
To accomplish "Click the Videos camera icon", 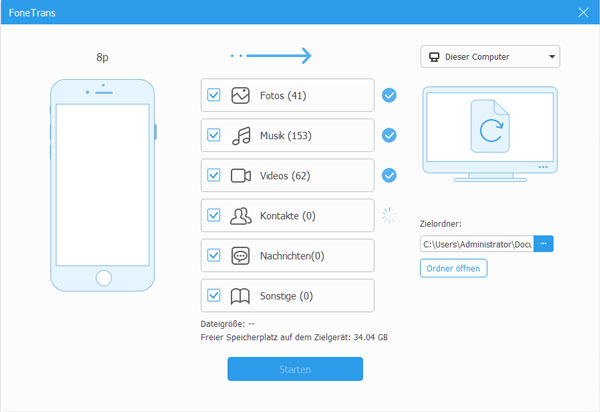I will click(240, 176).
